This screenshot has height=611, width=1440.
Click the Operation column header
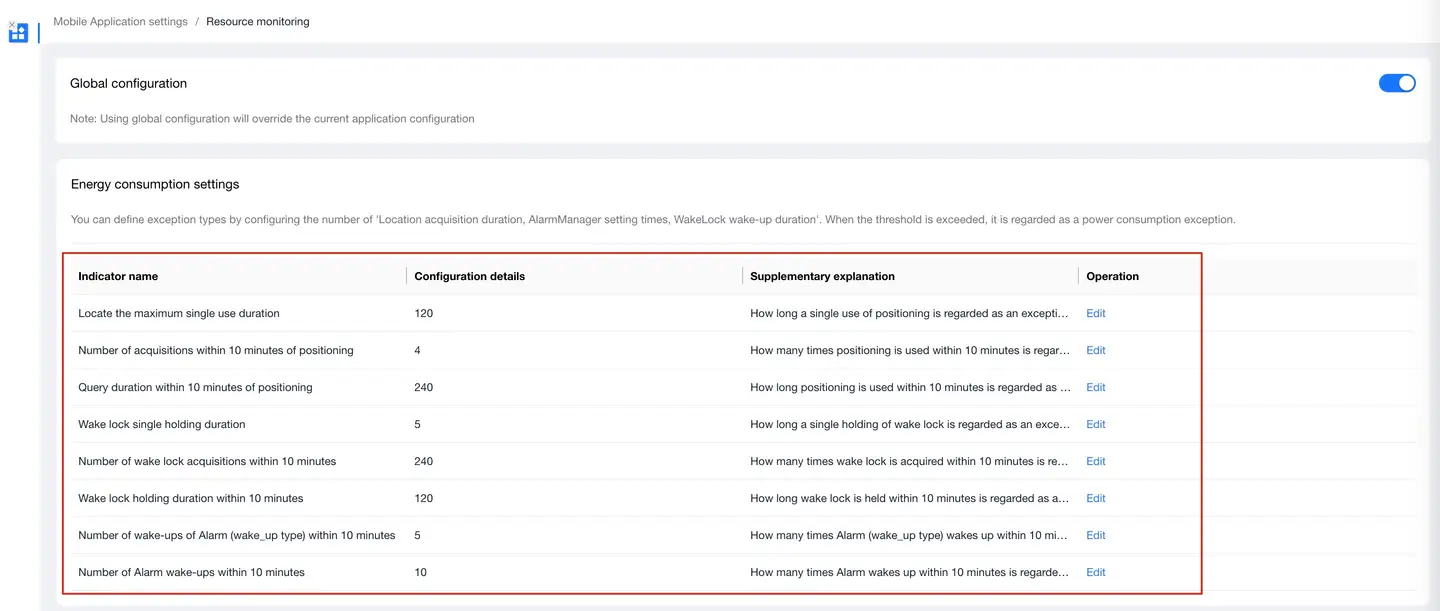pos(1112,276)
